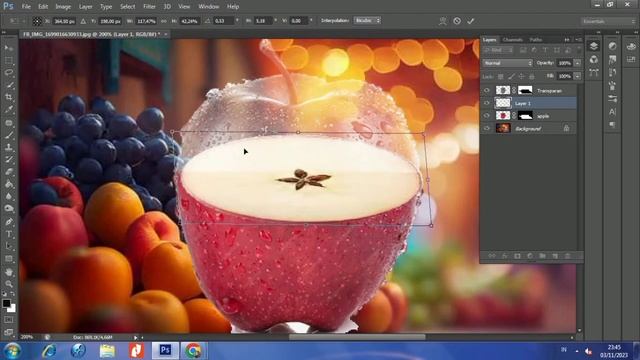Screen dimensions: 640x360
Task: Select the Hand tool
Action: [9, 272]
